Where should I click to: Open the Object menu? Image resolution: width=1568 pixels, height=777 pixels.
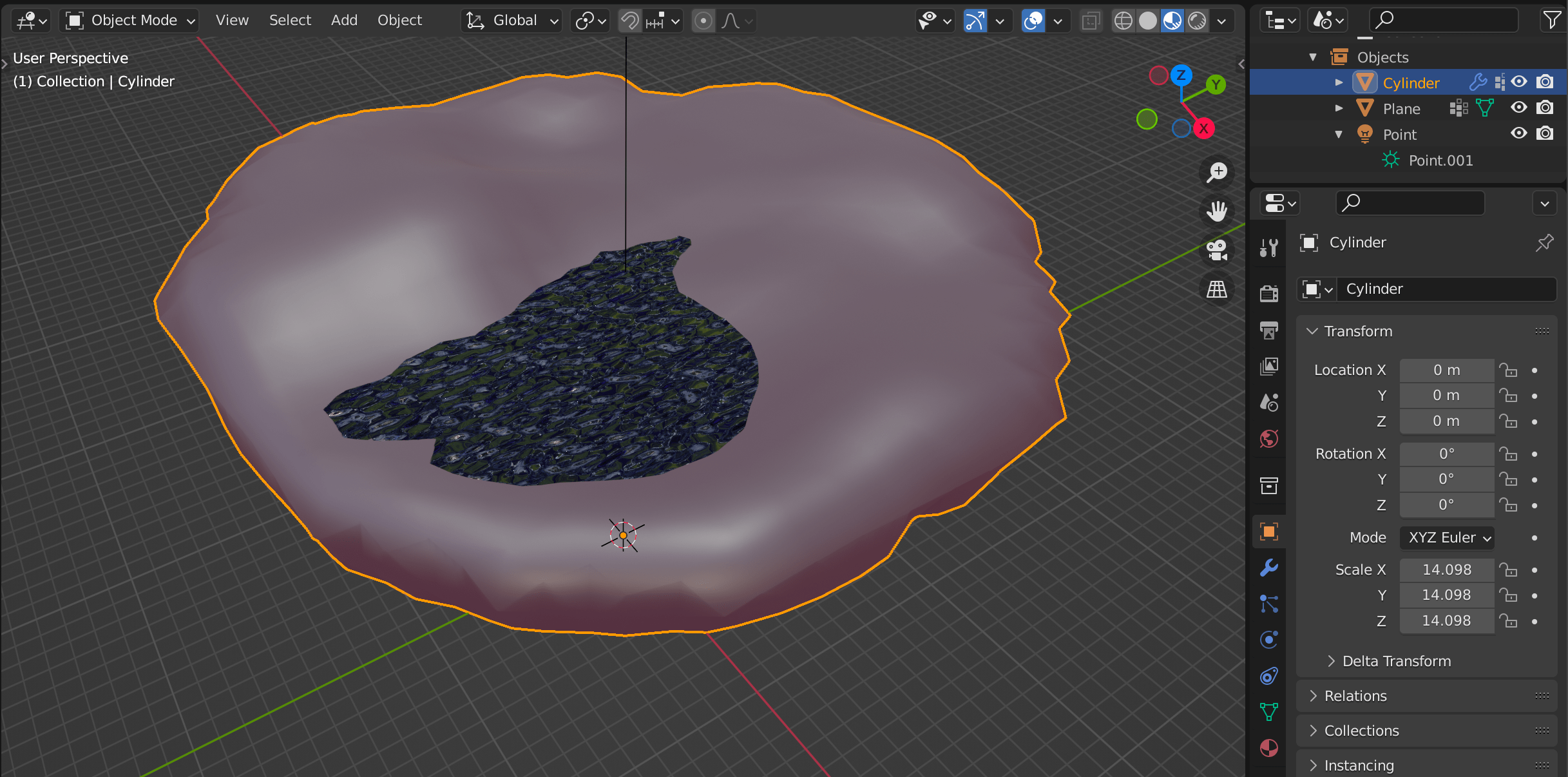click(x=399, y=18)
